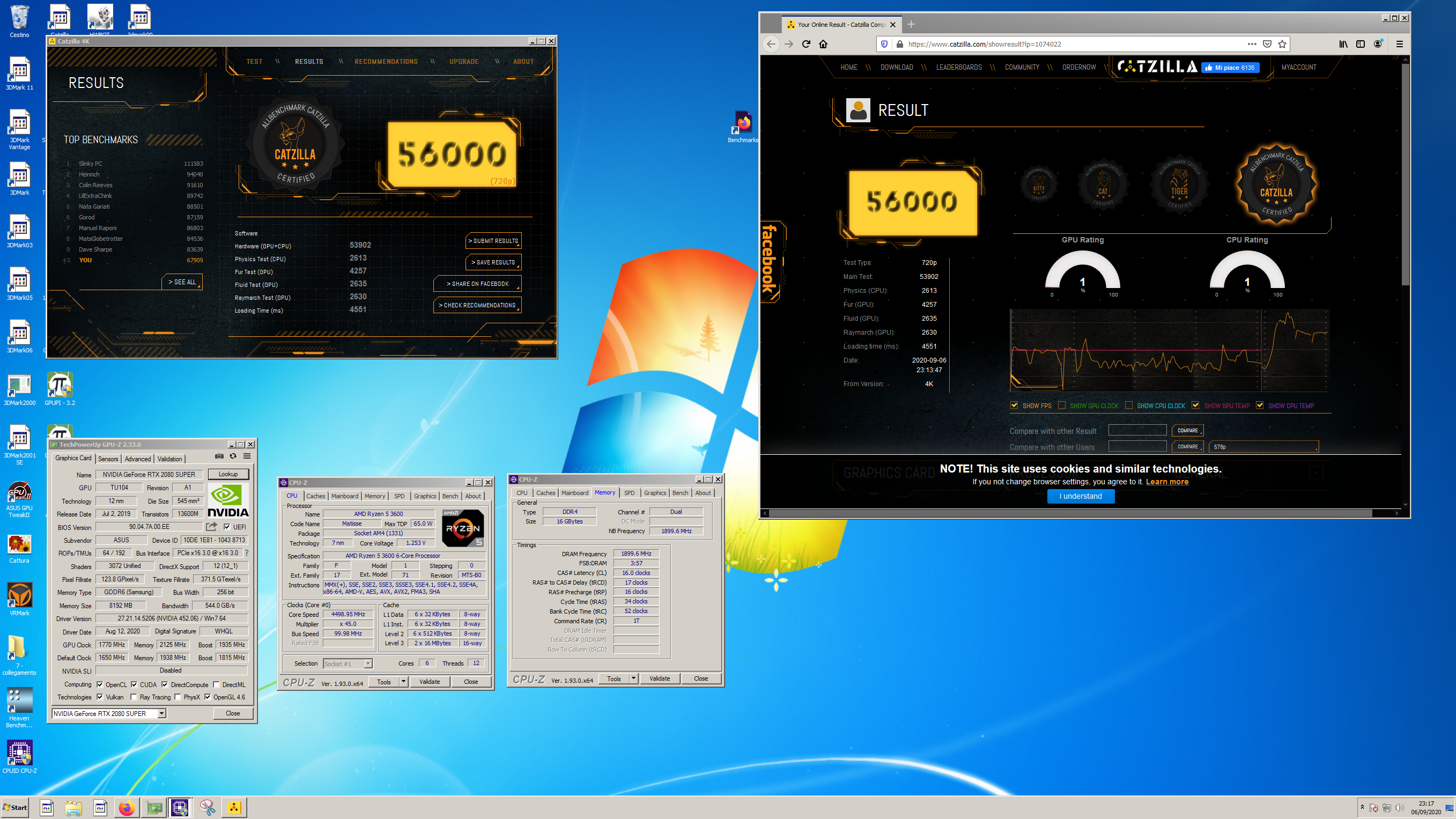The height and width of the screenshot is (819, 1456).
Task: Click the GPU-Z screenshot camera icon
Action: tap(219, 456)
